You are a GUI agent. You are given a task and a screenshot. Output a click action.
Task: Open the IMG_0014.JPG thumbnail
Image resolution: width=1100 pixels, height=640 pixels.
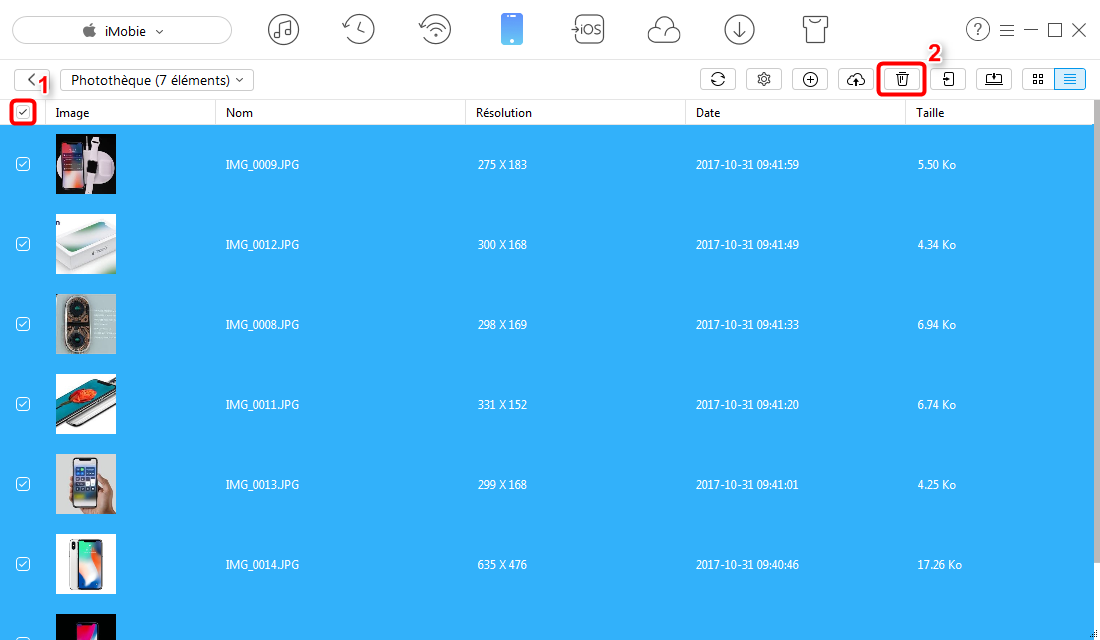(86, 564)
